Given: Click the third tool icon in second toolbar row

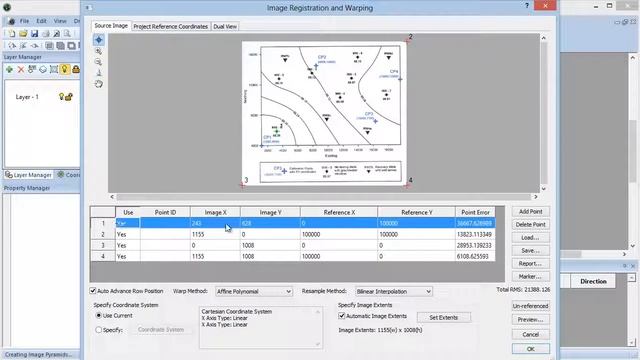Looking at the screenshot, I should 34,46.
